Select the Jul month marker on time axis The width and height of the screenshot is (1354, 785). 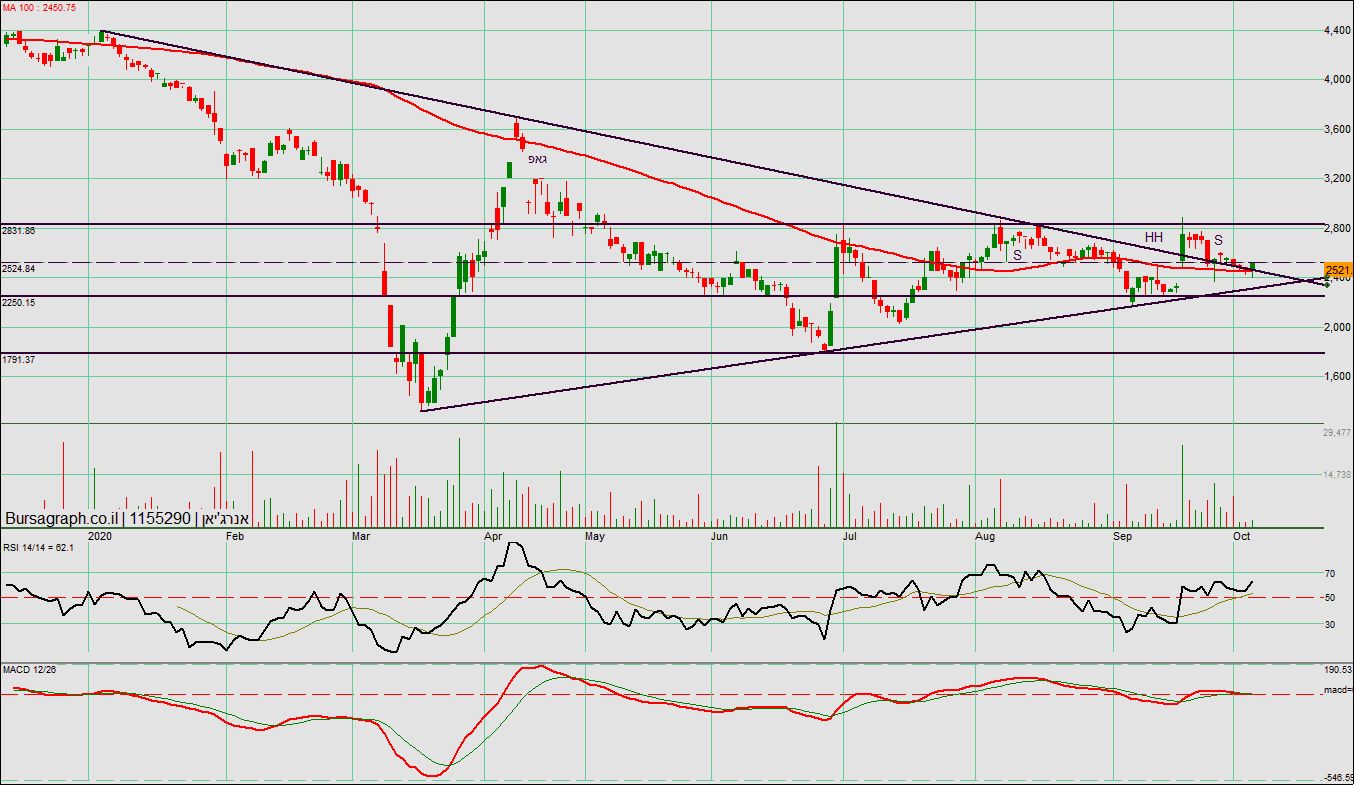(851, 536)
